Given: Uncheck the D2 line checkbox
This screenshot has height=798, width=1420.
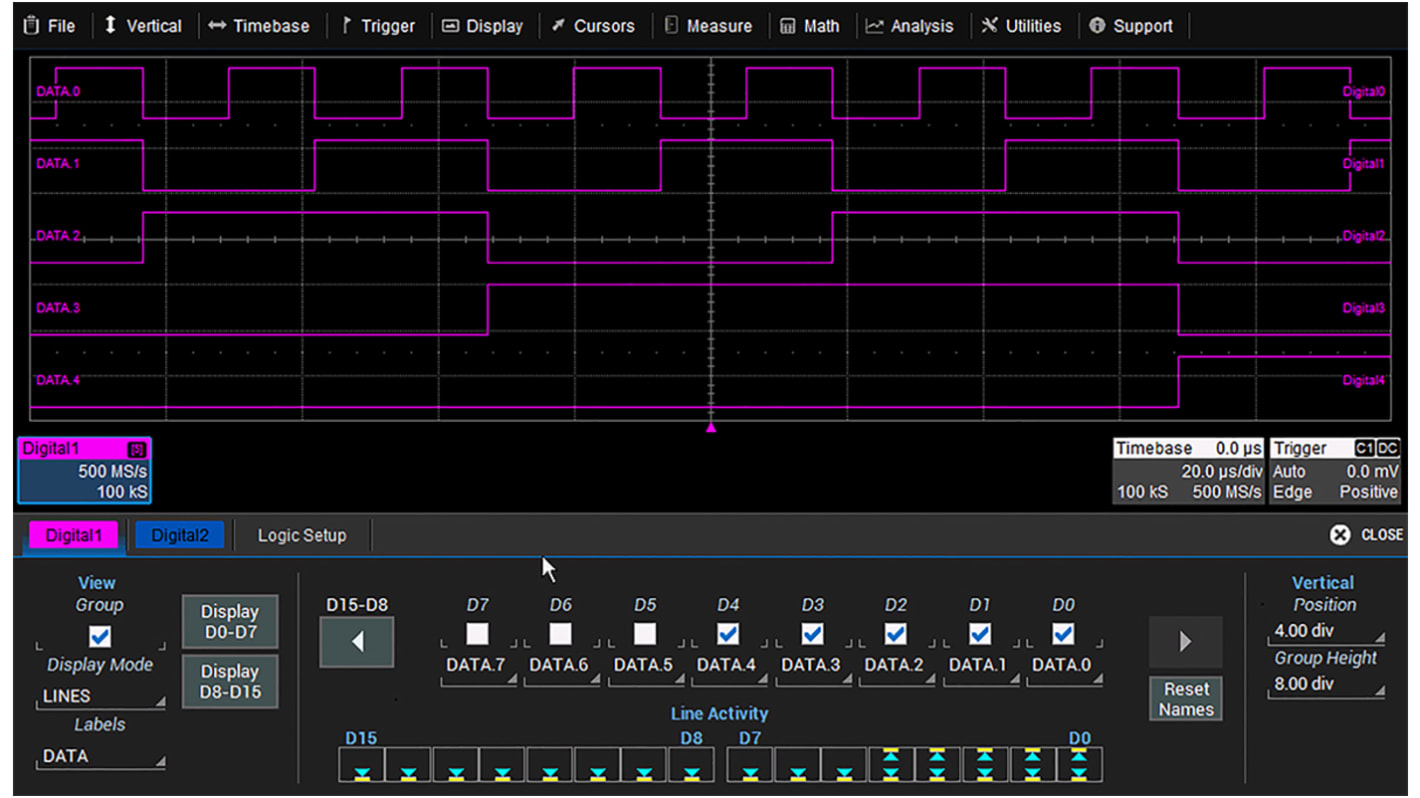Looking at the screenshot, I should click(896, 634).
